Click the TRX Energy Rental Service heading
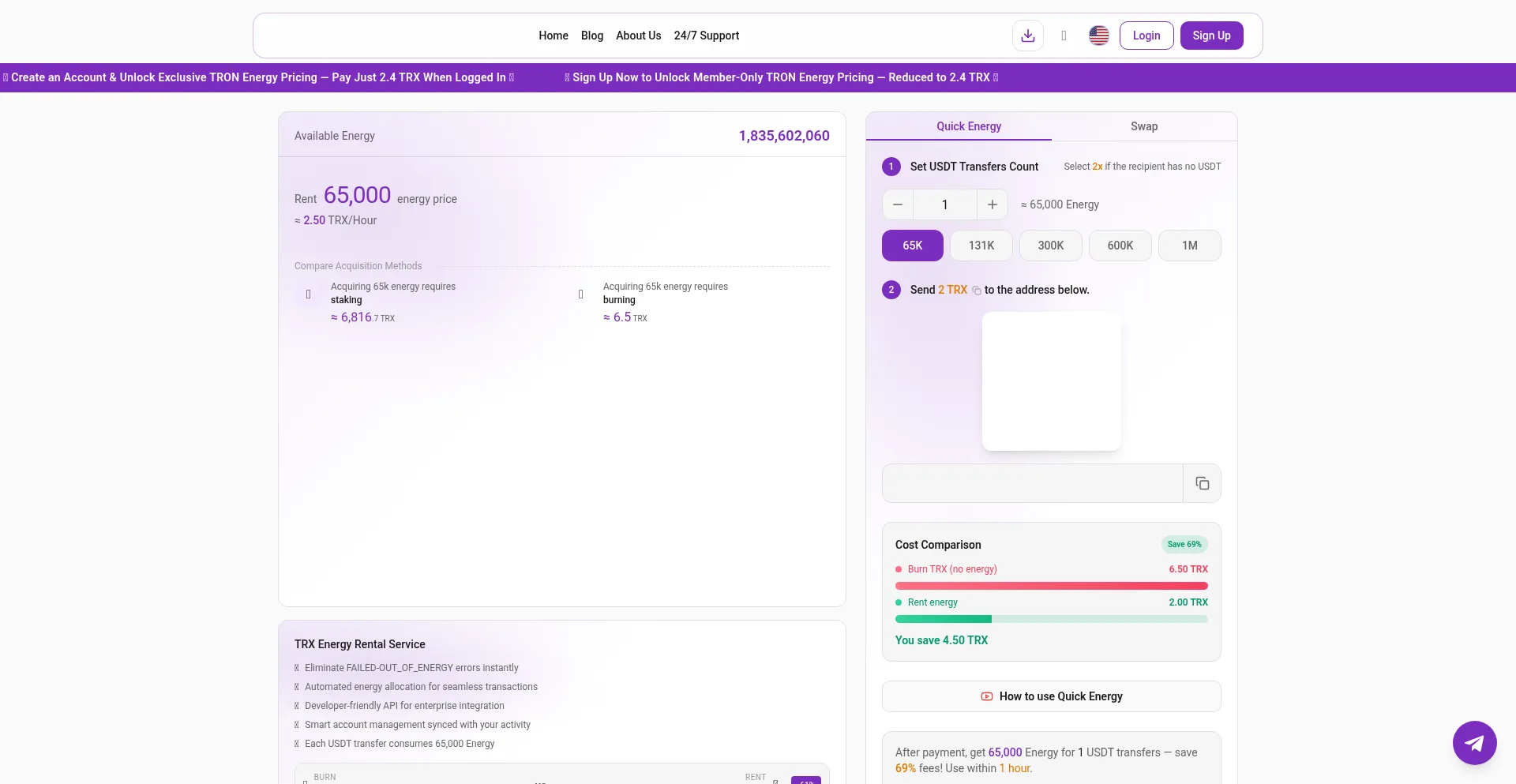This screenshot has width=1516, height=784. coord(360,644)
